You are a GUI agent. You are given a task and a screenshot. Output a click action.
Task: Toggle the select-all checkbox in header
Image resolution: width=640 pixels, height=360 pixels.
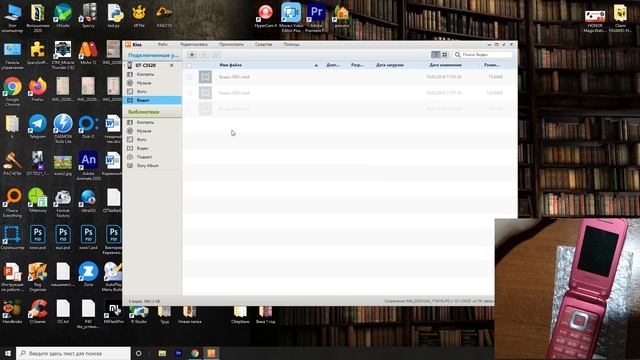tap(189, 65)
